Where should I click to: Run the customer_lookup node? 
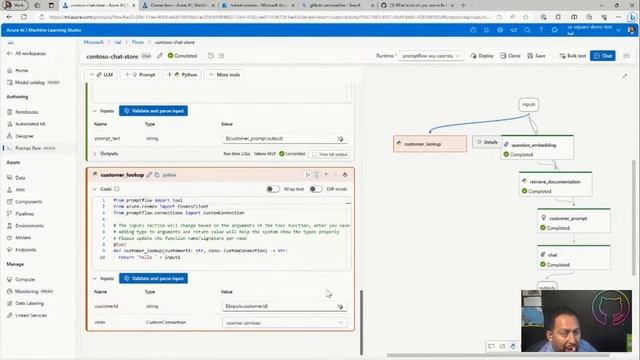307,175
